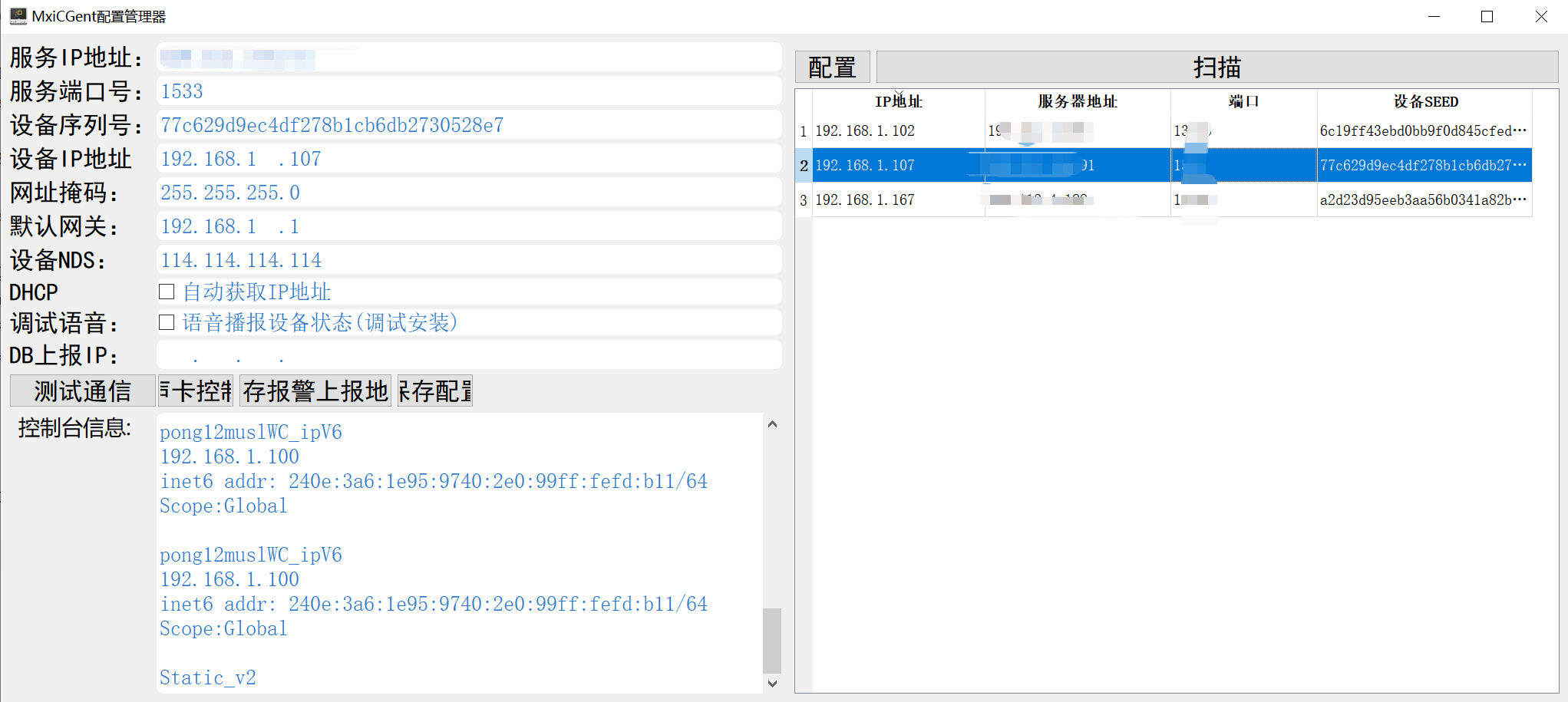This screenshot has width=1568, height=702.
Task: Click the 存报警上报地 button
Action: coord(315,391)
